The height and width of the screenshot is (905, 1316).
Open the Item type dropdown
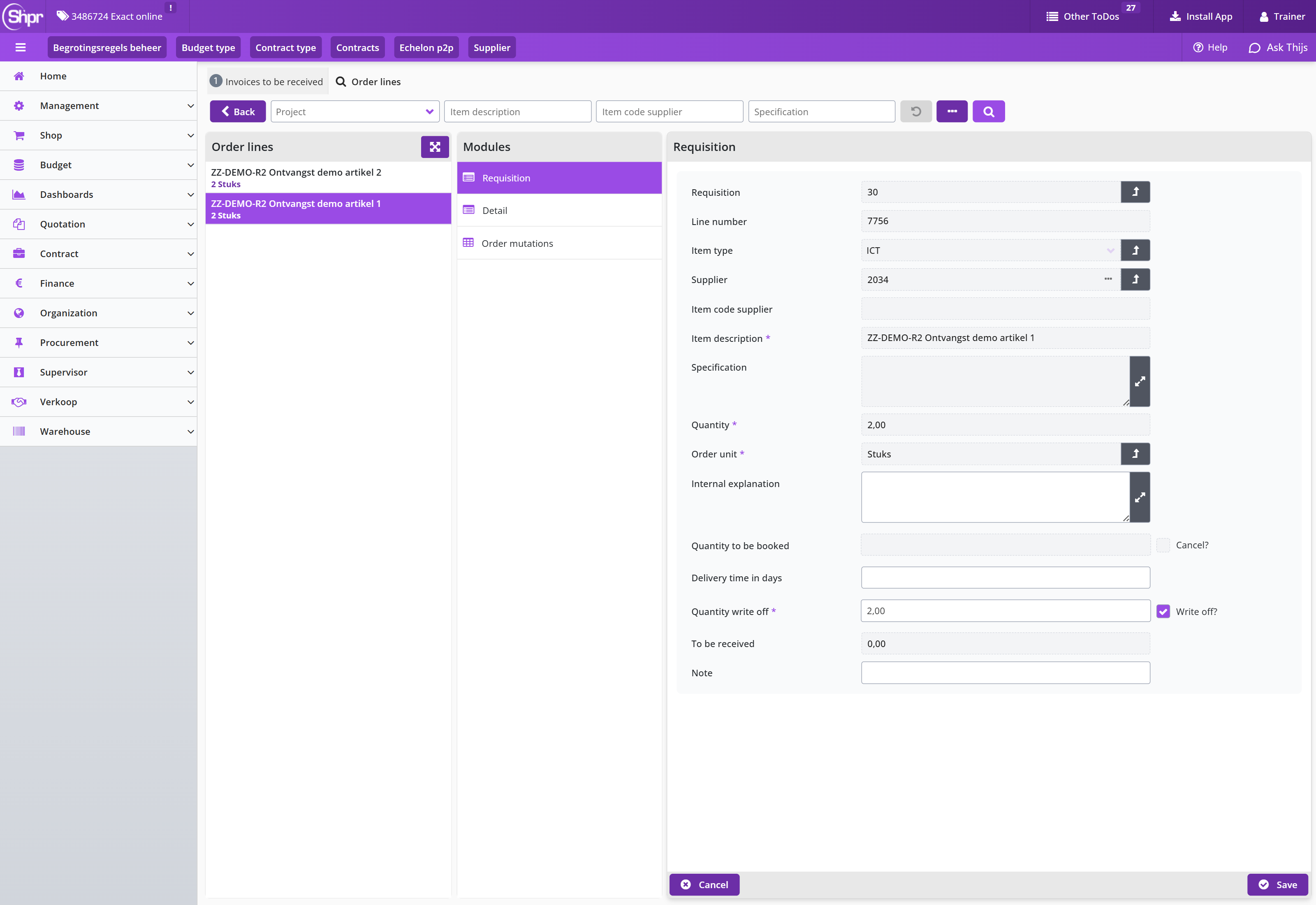991,251
